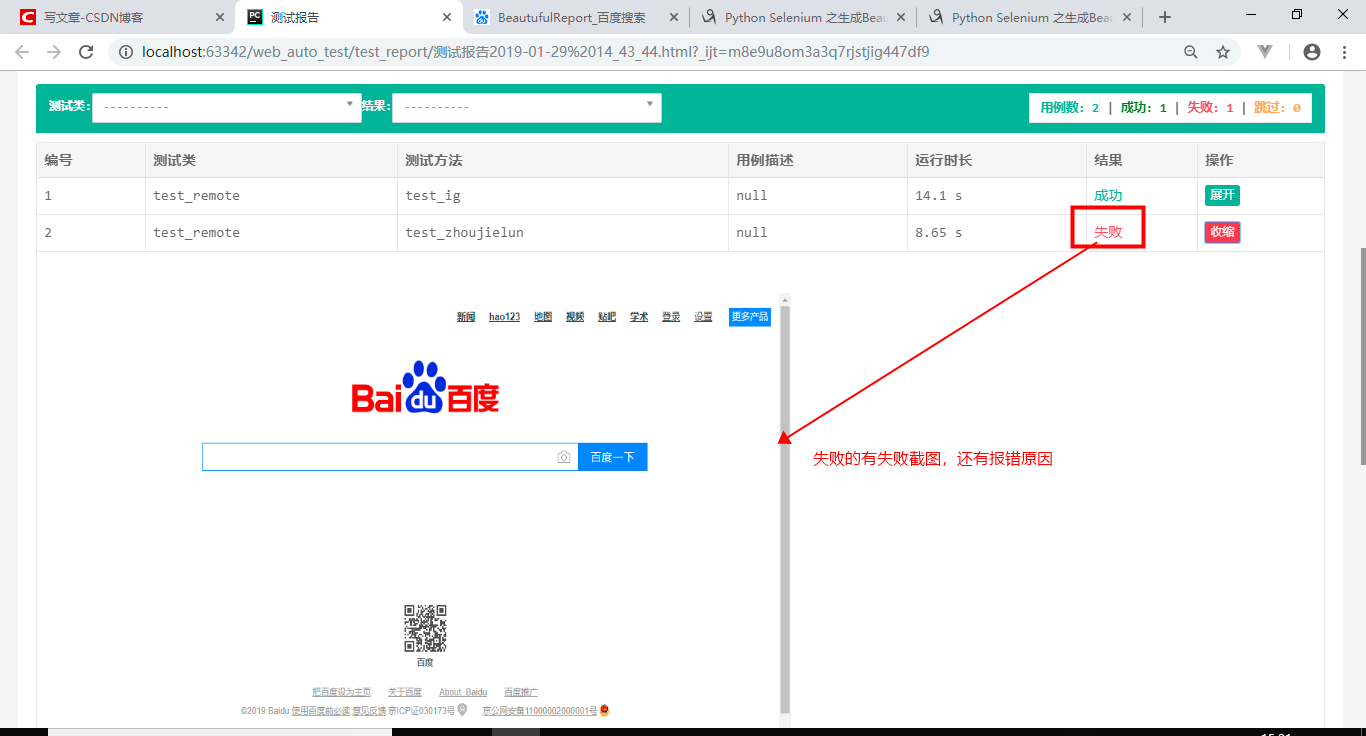Click the test_ig method cell
Viewport: 1366px width, 736px height.
pos(563,196)
